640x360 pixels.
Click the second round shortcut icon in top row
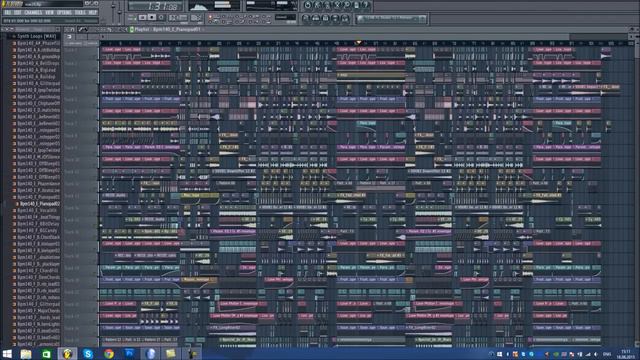tap(318, 5)
